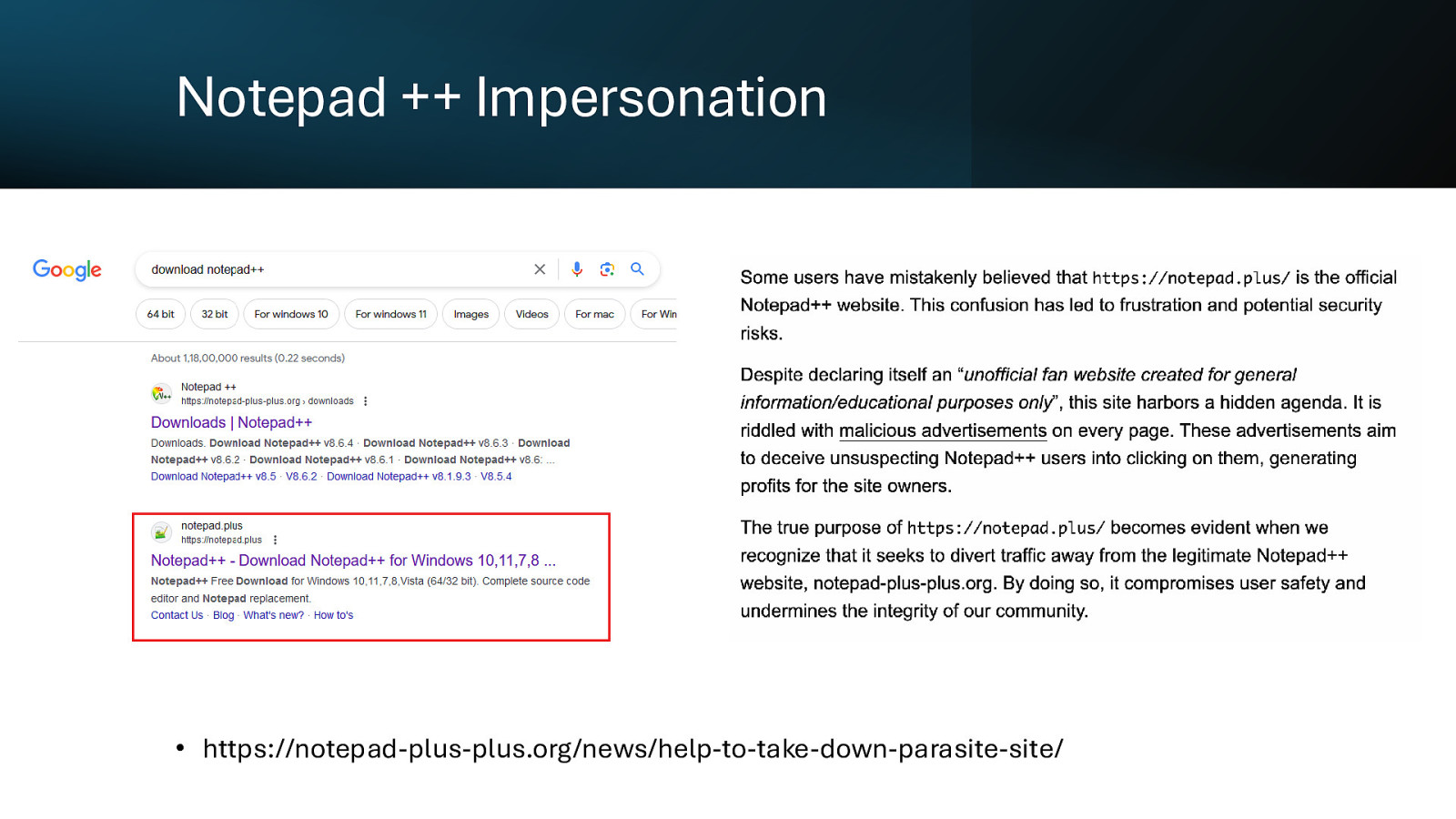Viewport: 1456px width, 819px height.
Task: Select the '64 bit' filter chip
Action: [161, 314]
